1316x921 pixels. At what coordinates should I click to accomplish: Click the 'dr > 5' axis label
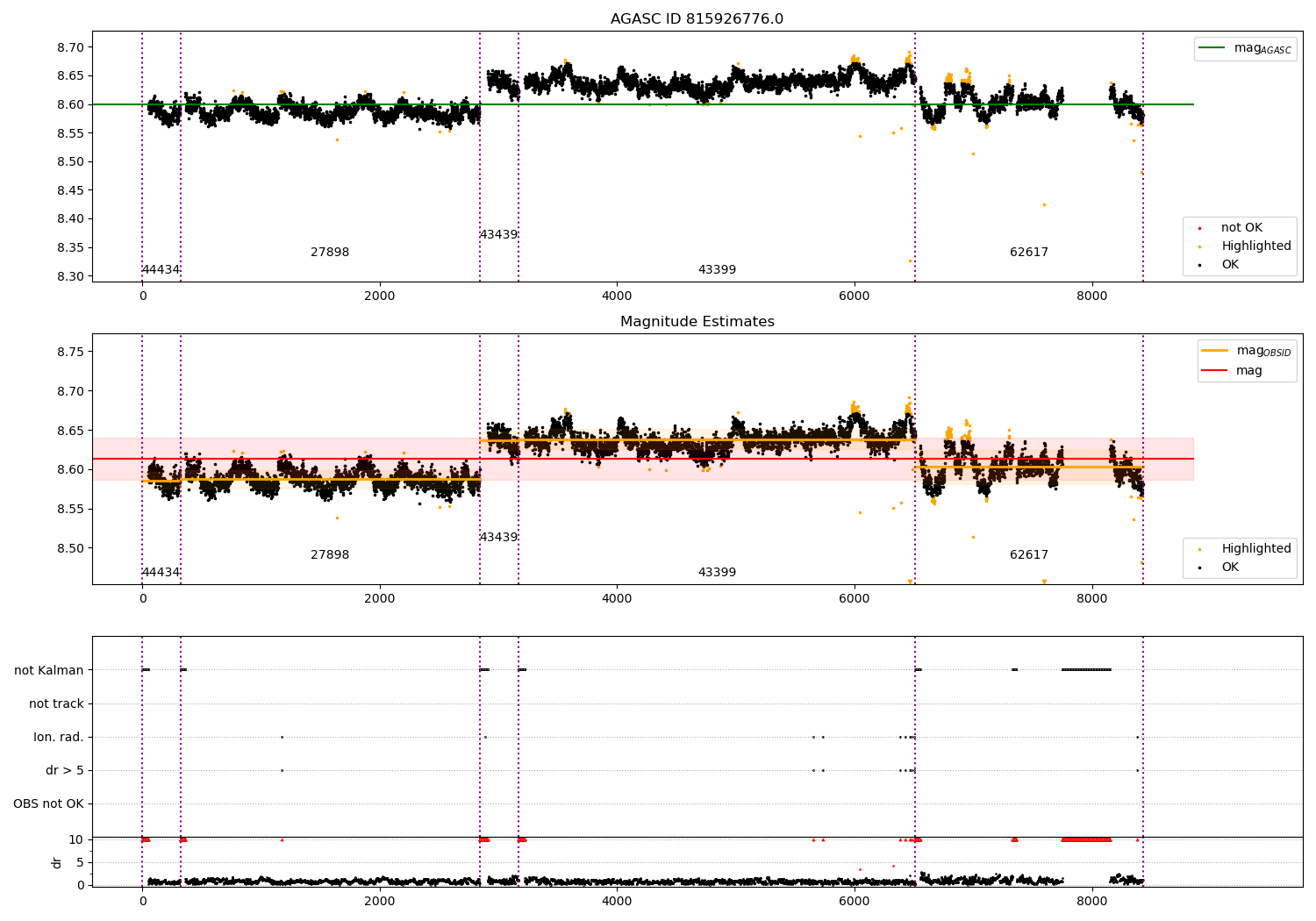click(x=65, y=771)
